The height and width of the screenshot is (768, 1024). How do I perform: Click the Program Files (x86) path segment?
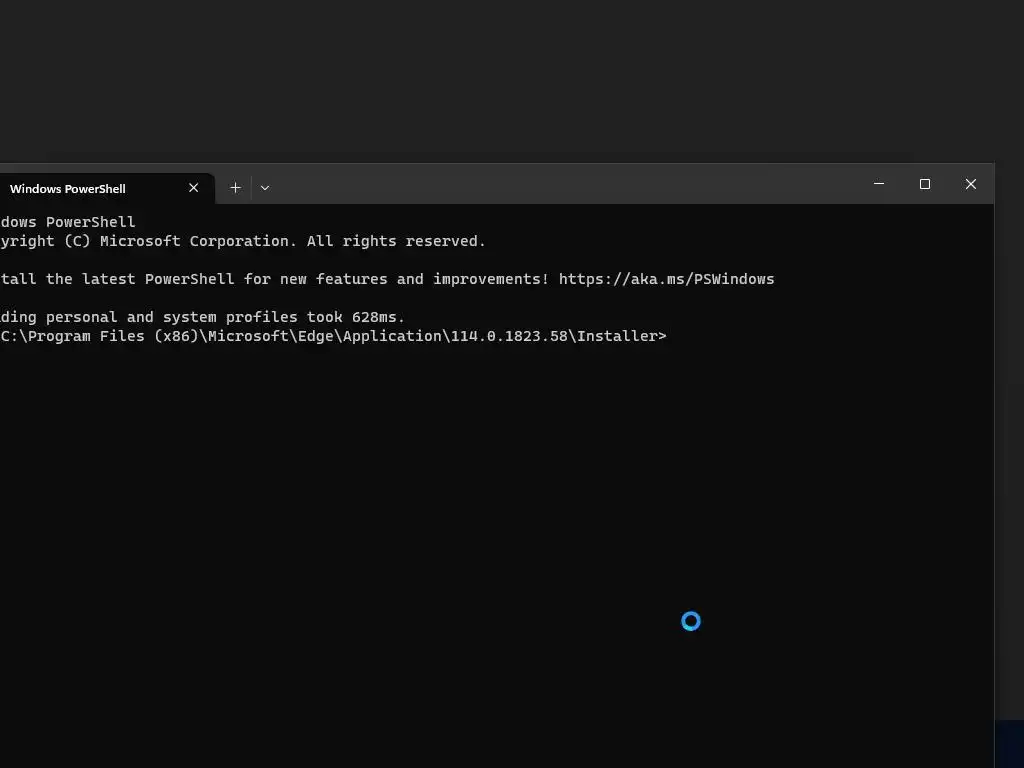click(110, 336)
